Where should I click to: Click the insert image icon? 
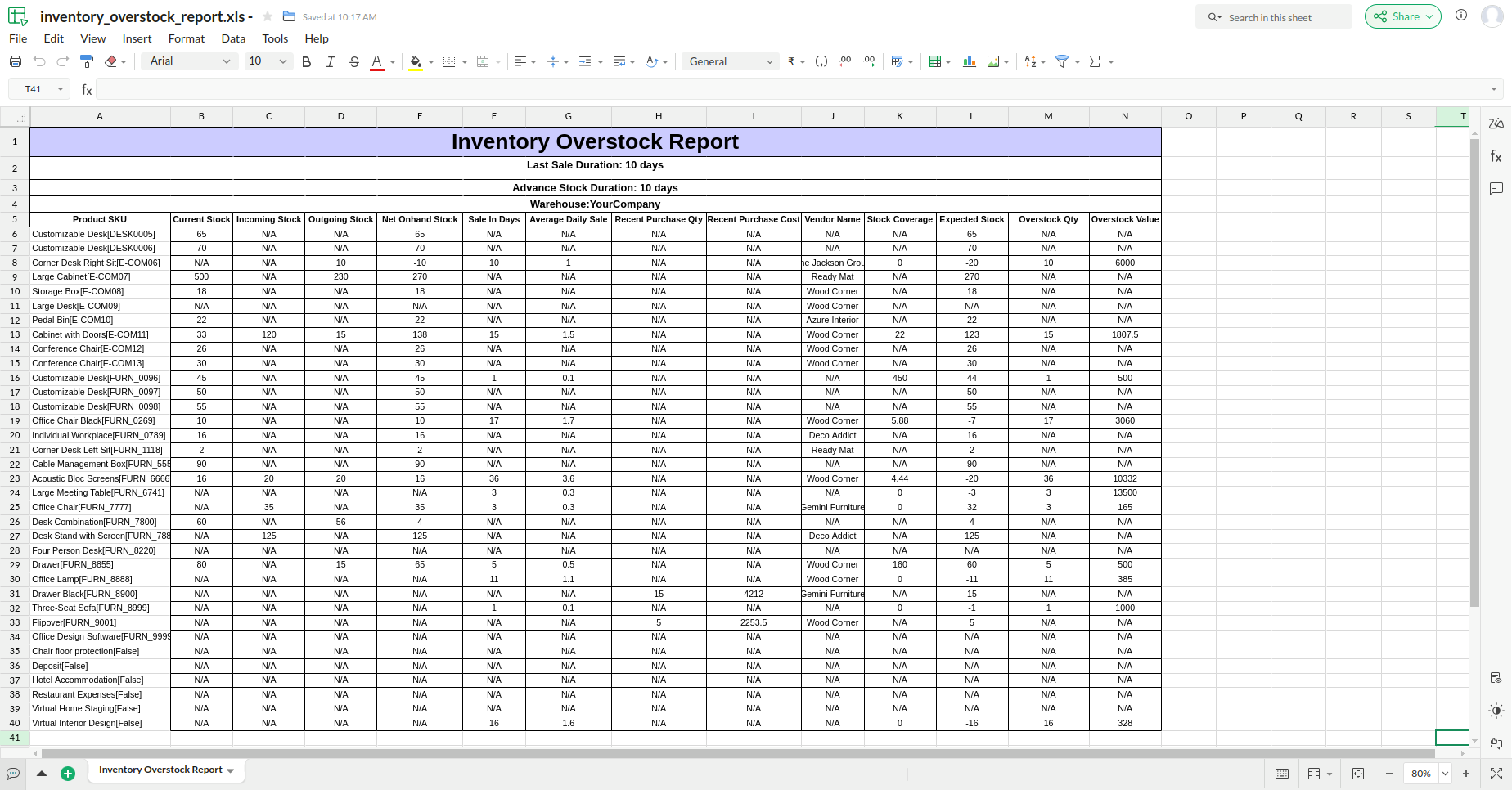(993, 61)
